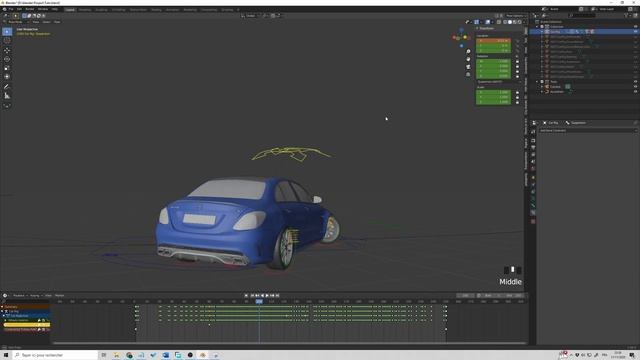The height and width of the screenshot is (360, 640).
Task: Toggle lock for first Scale value
Action: click(517, 92)
